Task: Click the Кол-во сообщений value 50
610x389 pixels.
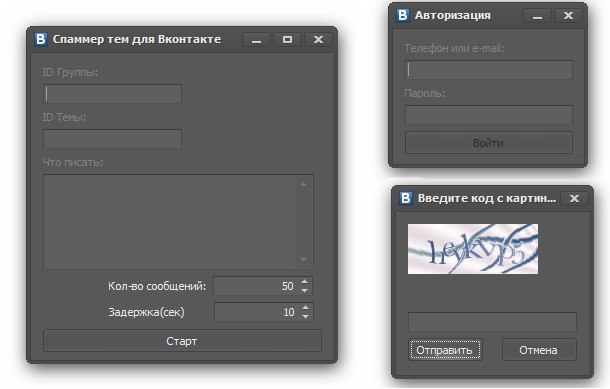Action: pyautogui.click(x=287, y=286)
